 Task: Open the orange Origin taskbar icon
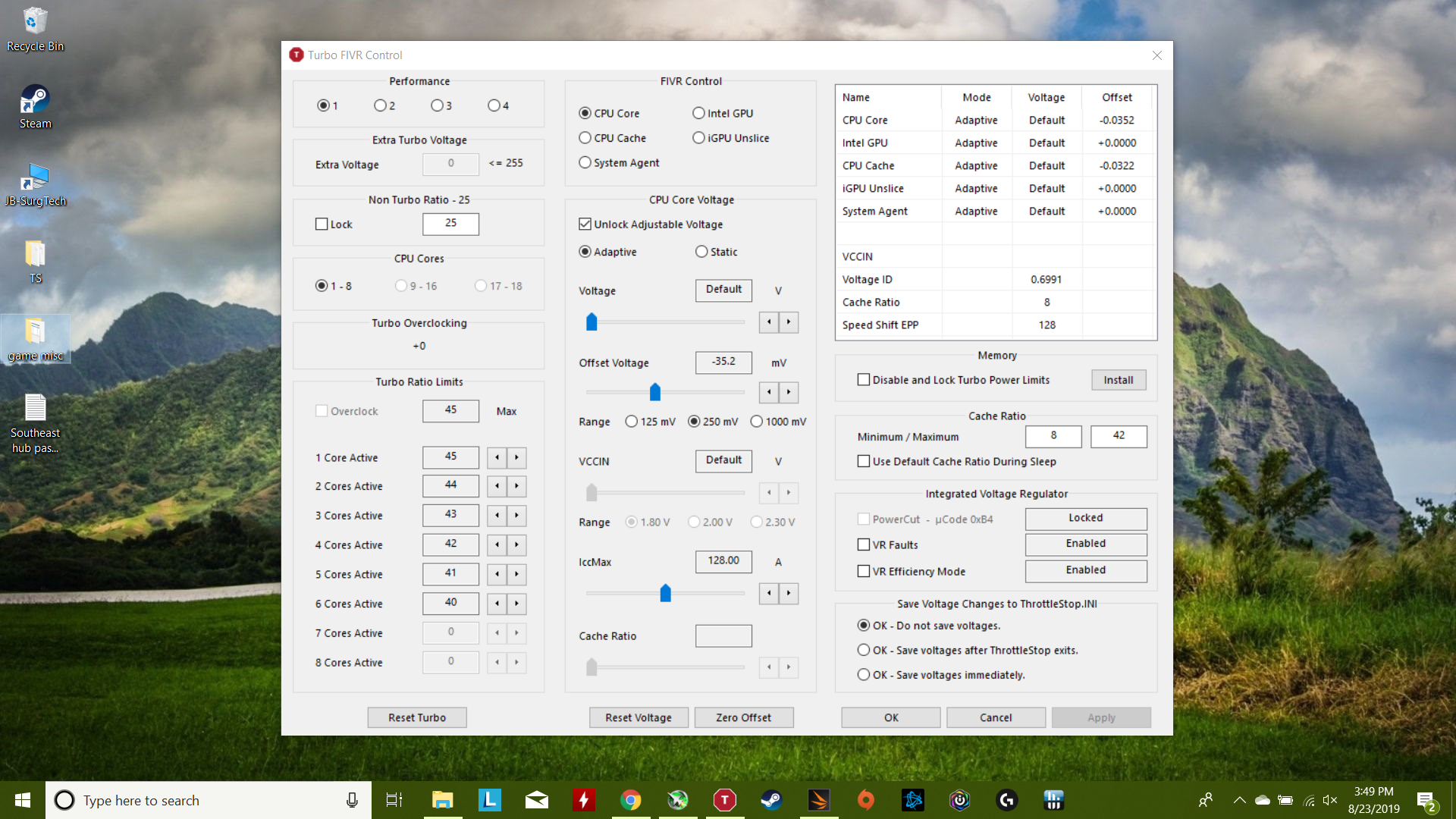[x=865, y=800]
